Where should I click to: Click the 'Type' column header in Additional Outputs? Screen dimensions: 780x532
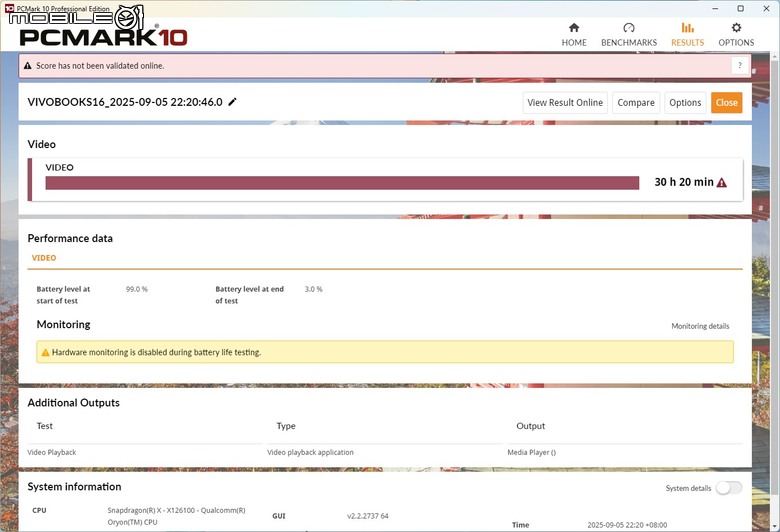coord(286,426)
